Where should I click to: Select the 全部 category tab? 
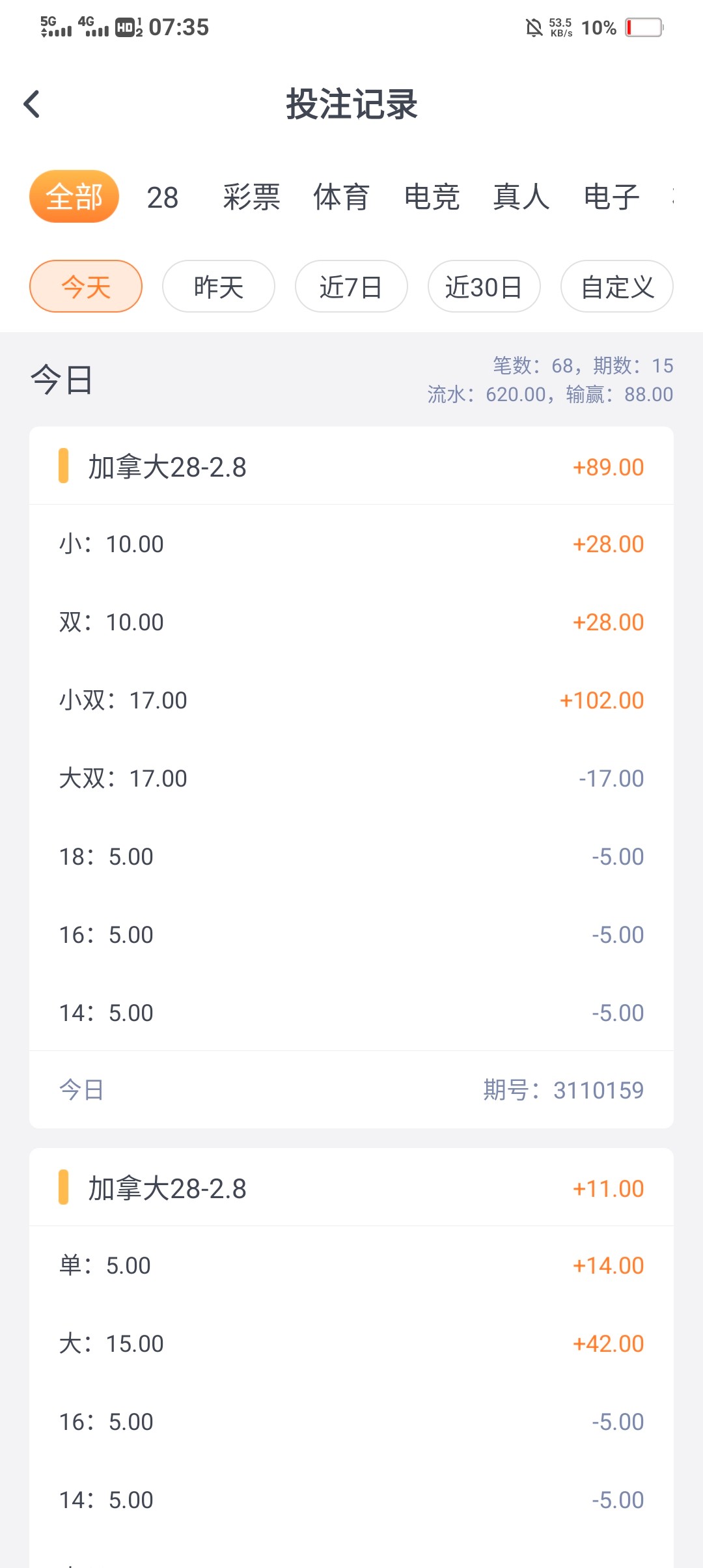pos(74,197)
